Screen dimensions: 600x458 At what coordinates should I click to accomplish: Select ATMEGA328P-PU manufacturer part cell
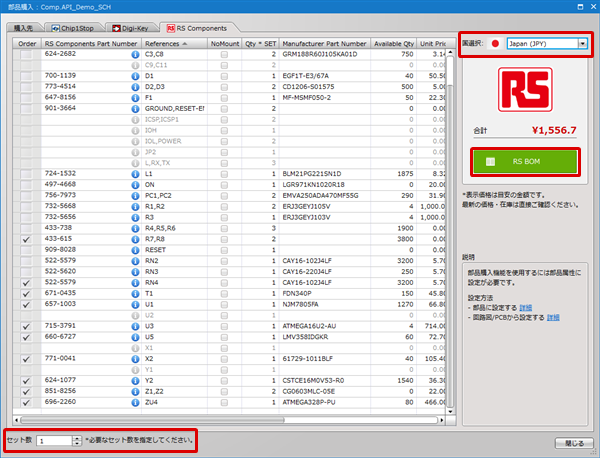[324, 403]
